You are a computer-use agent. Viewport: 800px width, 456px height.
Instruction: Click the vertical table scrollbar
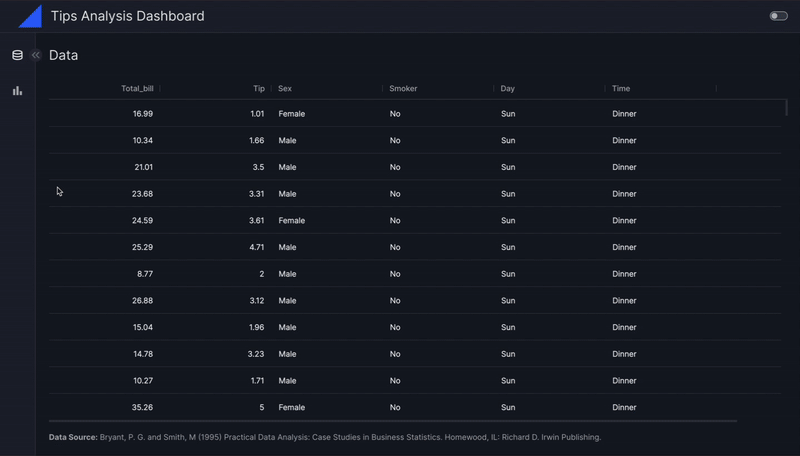786,108
